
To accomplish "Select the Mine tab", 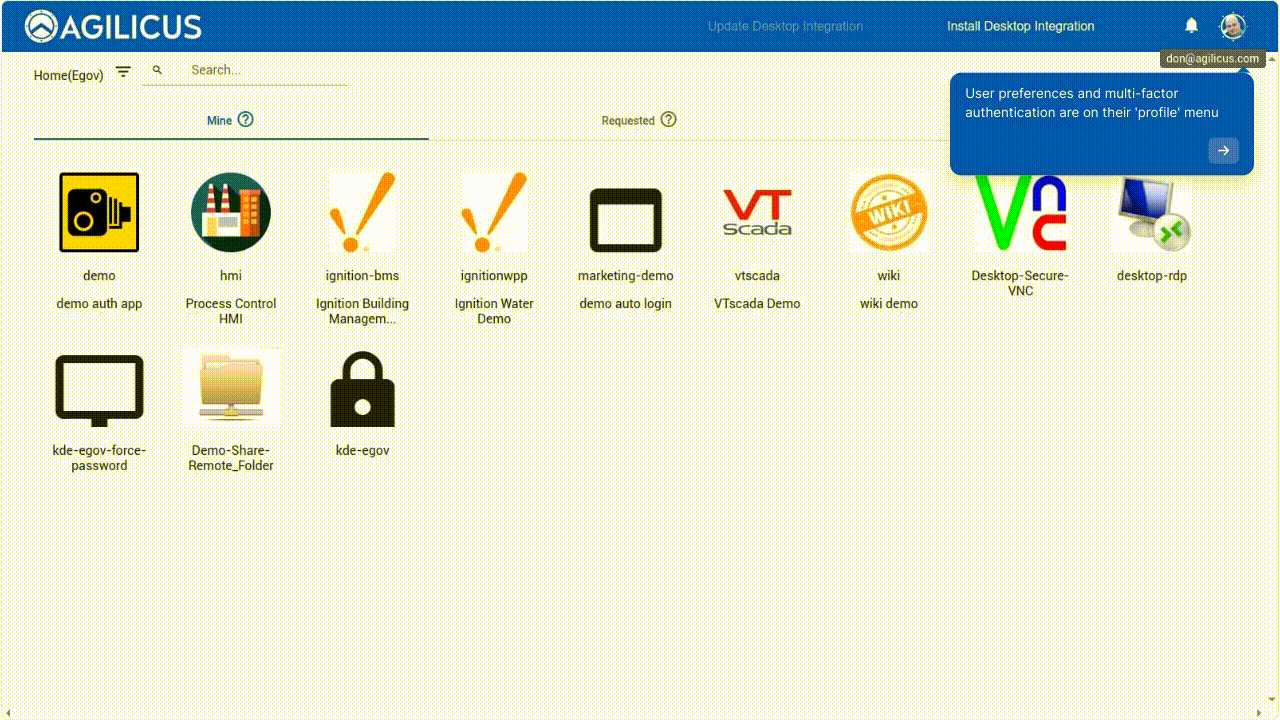I will click(x=231, y=120).
